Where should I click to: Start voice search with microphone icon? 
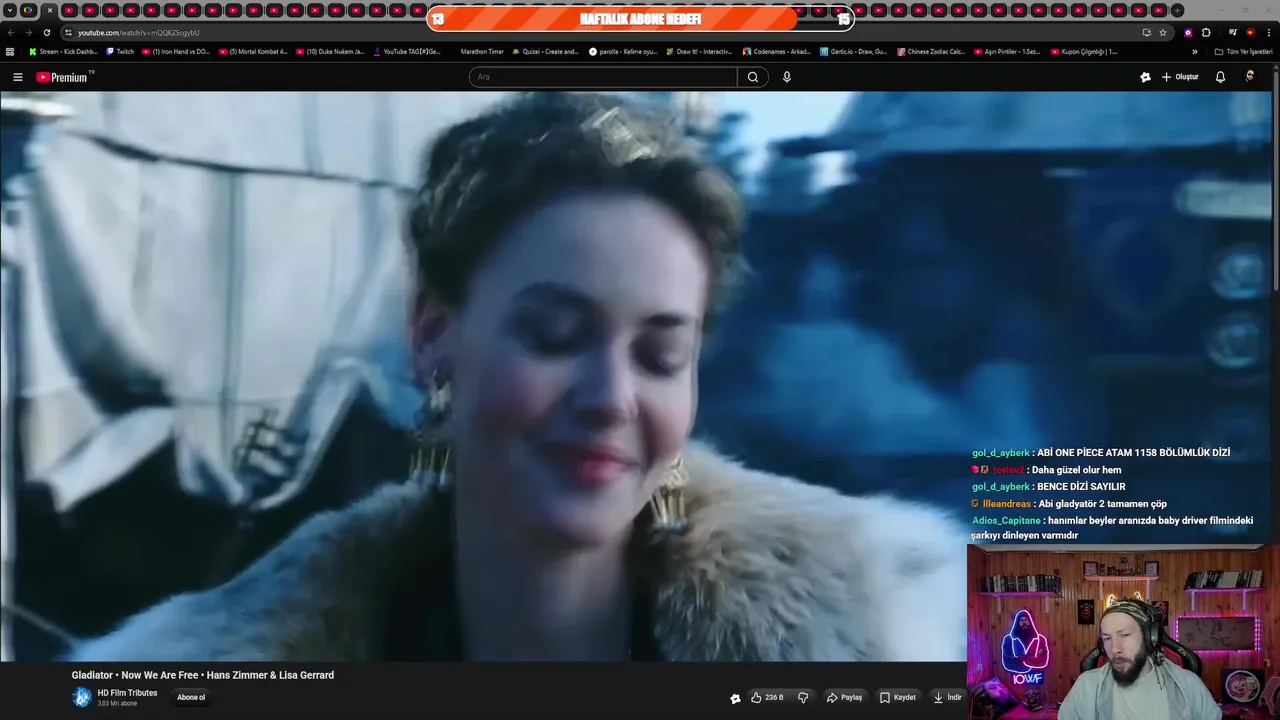(787, 77)
